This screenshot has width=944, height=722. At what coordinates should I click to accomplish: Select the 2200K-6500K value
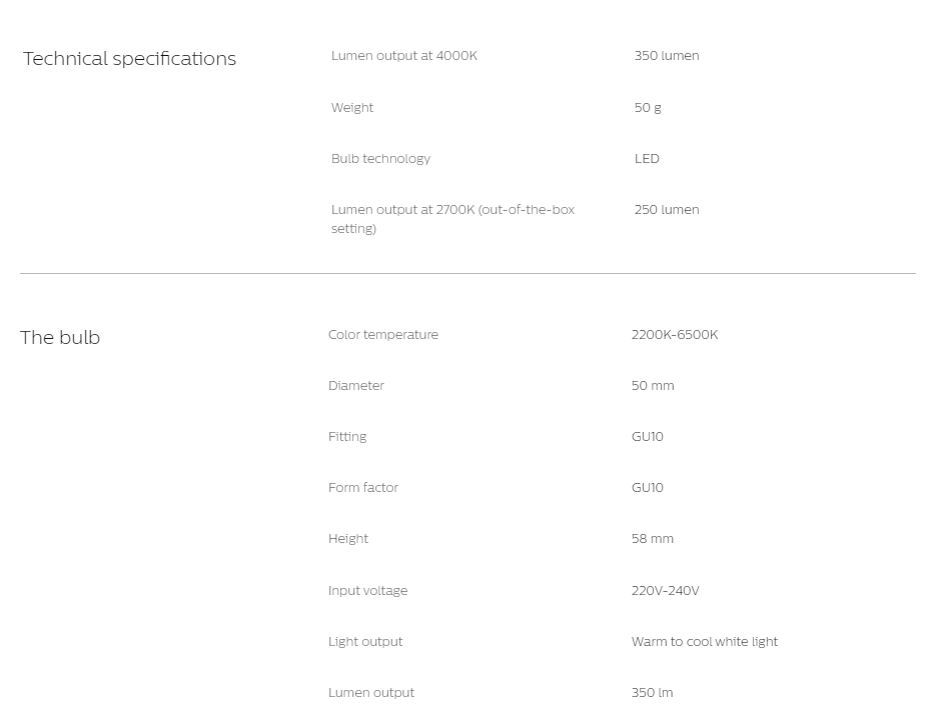tap(674, 335)
